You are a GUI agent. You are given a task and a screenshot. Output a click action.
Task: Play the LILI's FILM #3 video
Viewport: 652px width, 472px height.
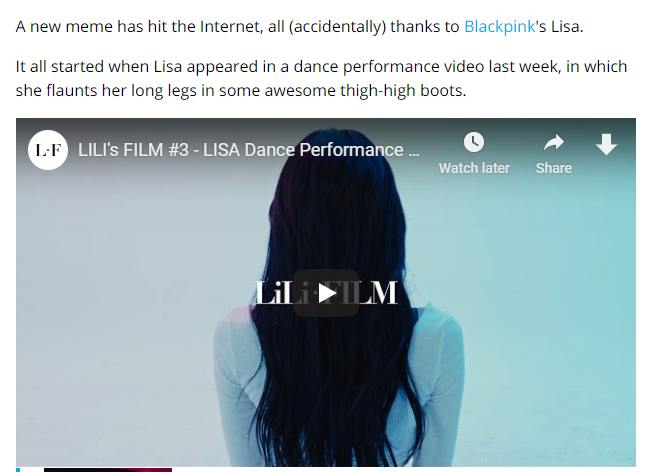point(326,293)
